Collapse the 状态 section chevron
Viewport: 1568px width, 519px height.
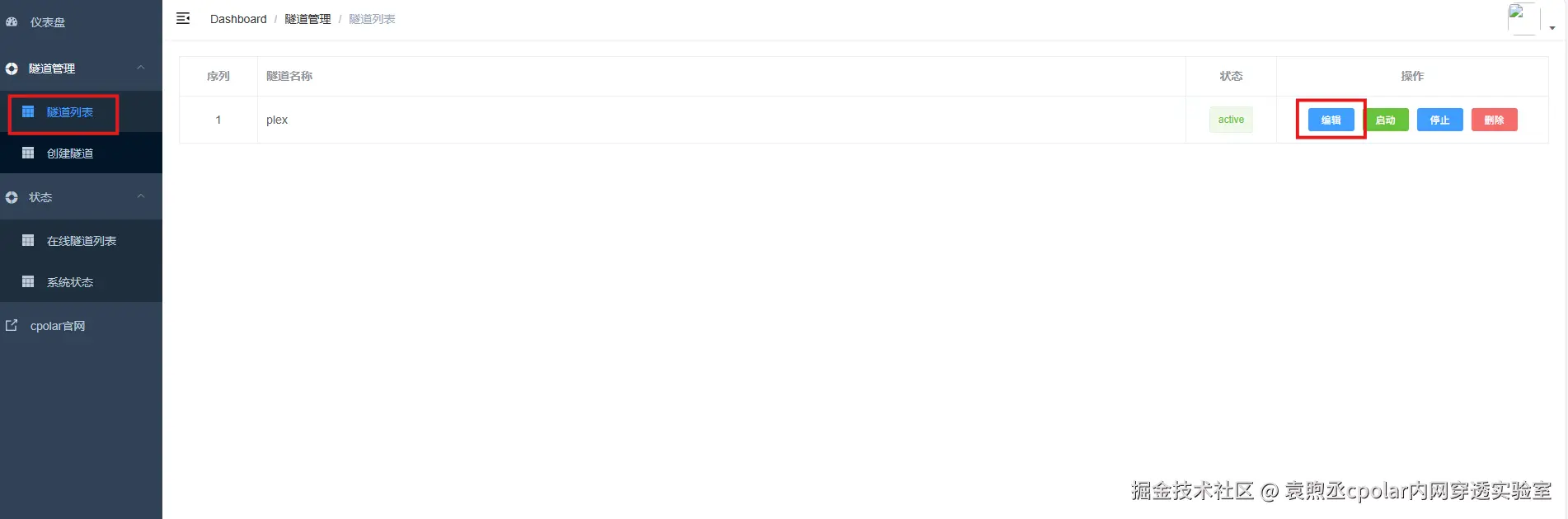[141, 196]
